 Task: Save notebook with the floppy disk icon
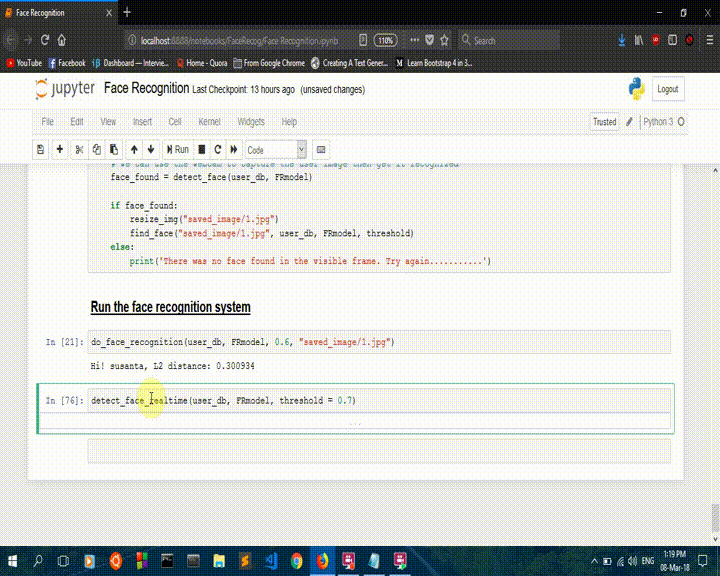tap(40, 150)
